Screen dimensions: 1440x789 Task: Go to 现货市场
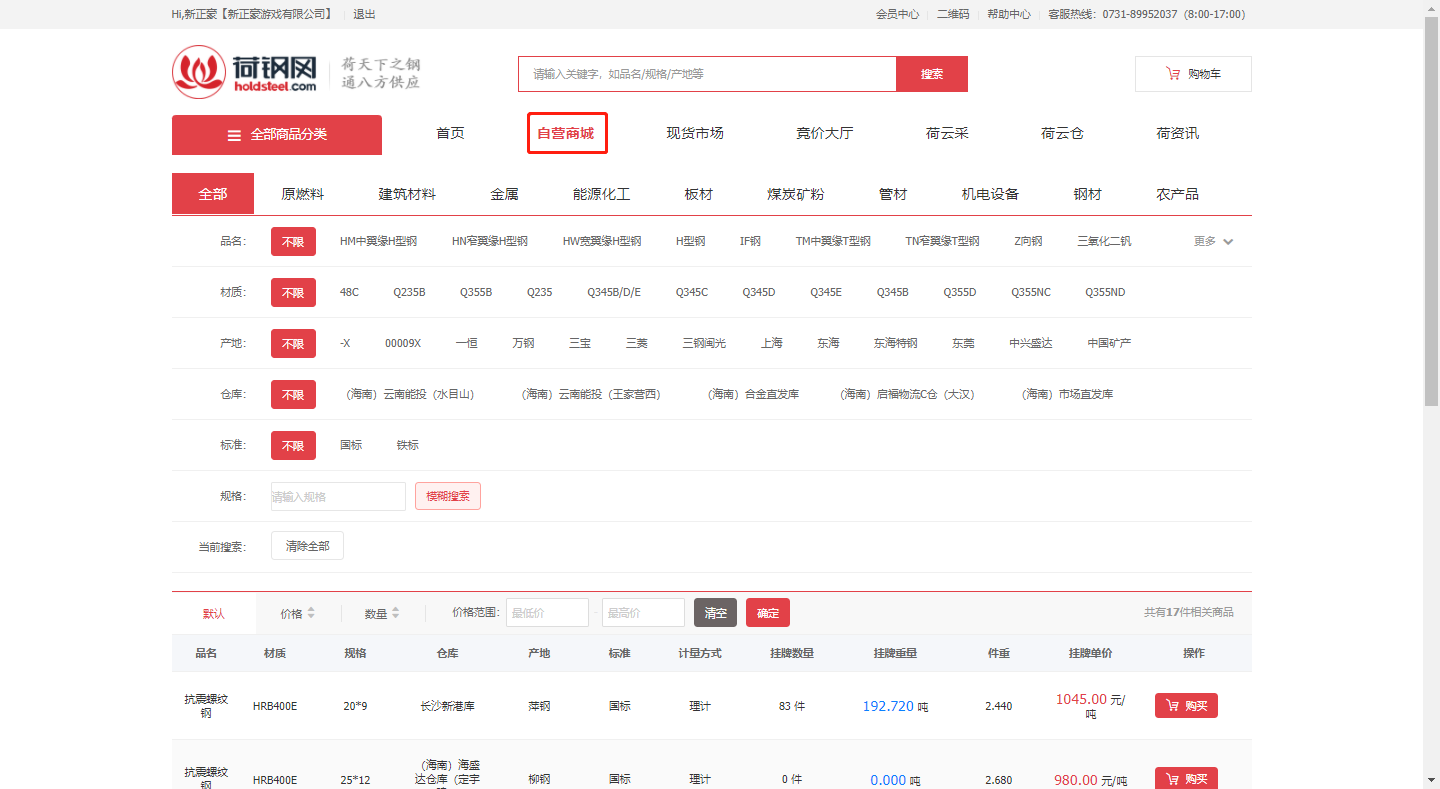(695, 134)
